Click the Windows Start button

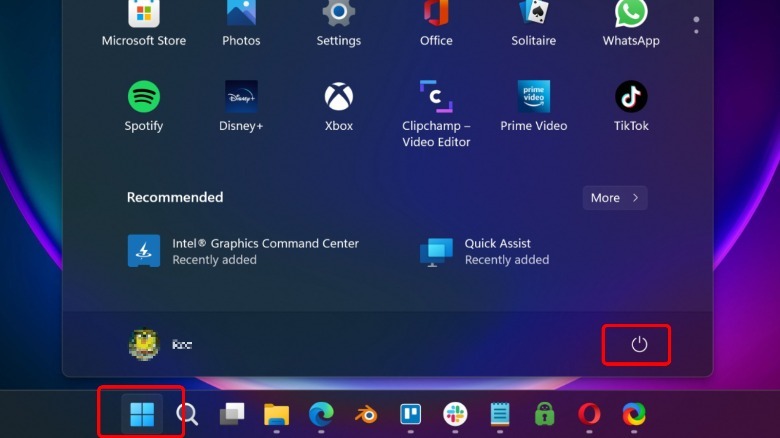(x=142, y=414)
